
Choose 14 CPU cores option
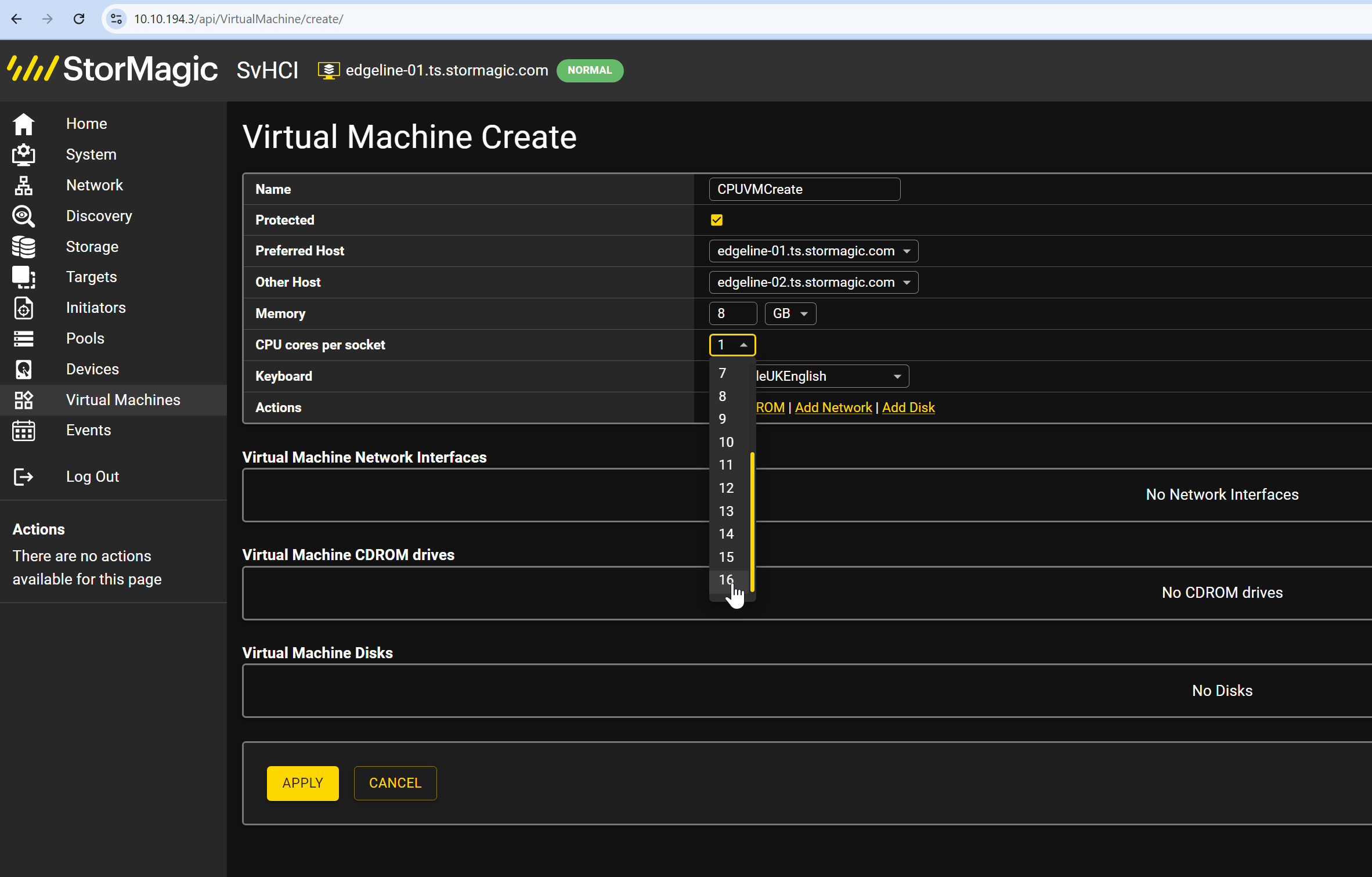[x=730, y=534]
